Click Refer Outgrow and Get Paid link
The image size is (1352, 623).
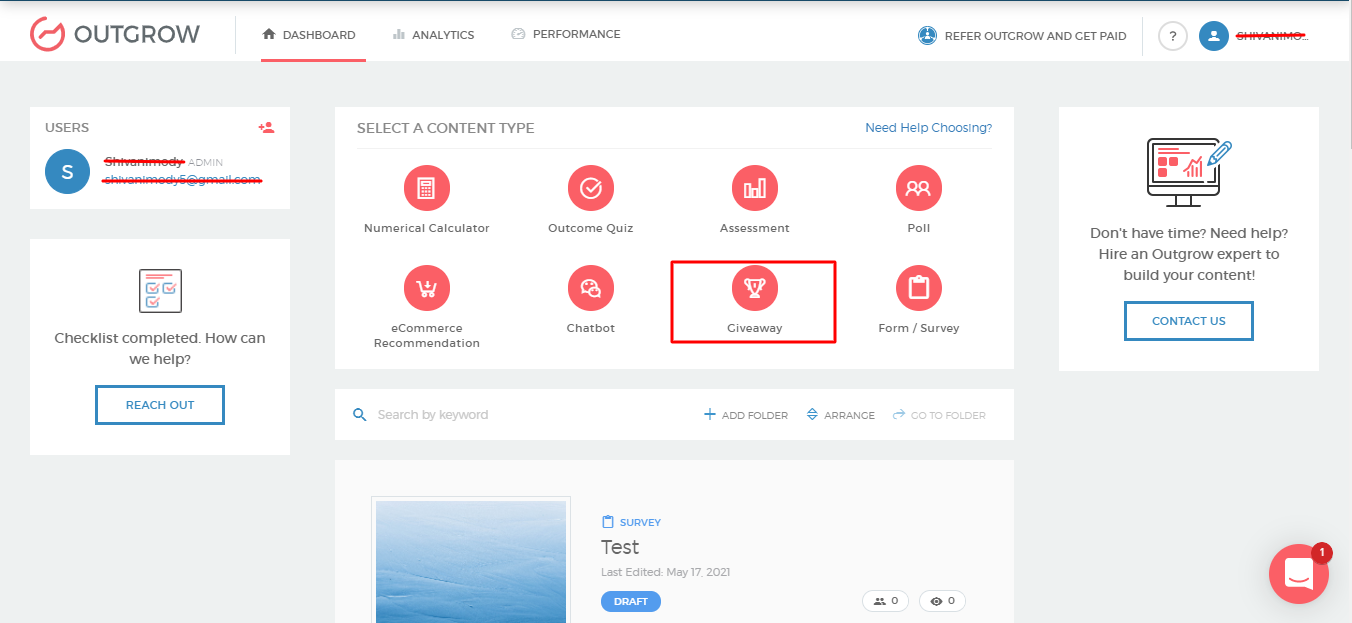pos(1022,36)
